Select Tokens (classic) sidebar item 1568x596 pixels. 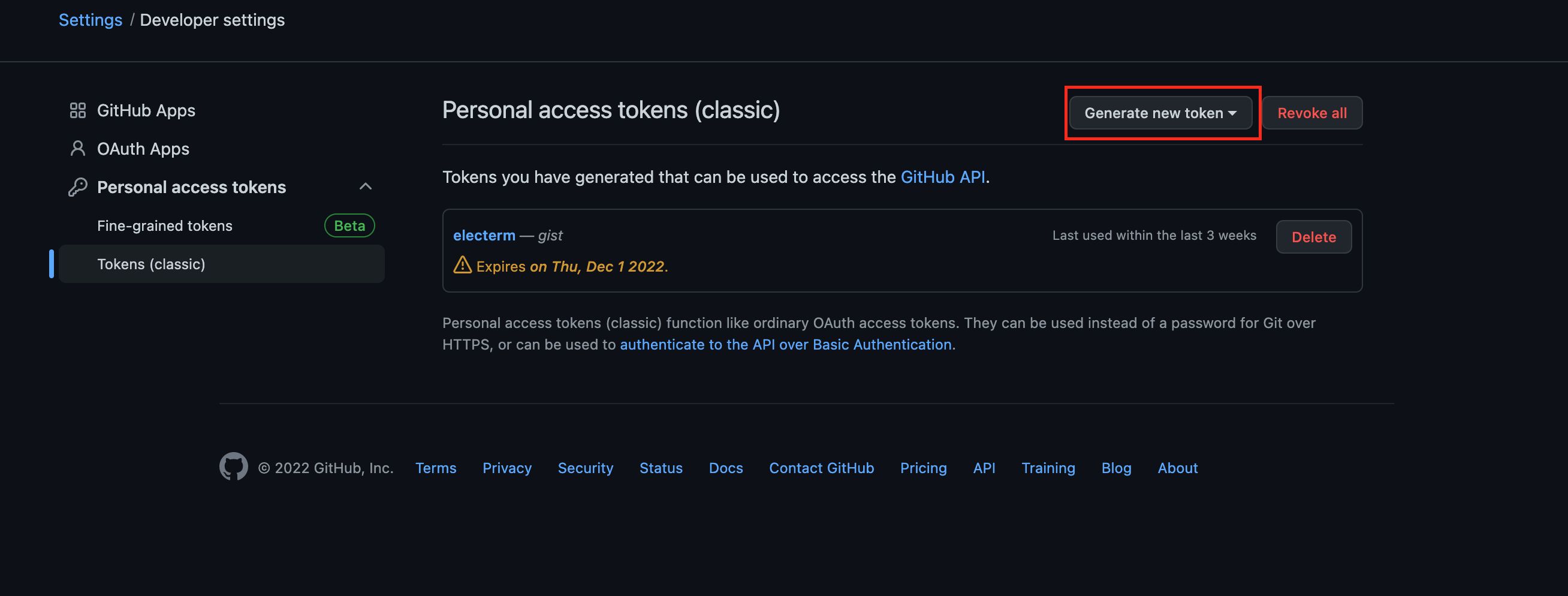[151, 264]
